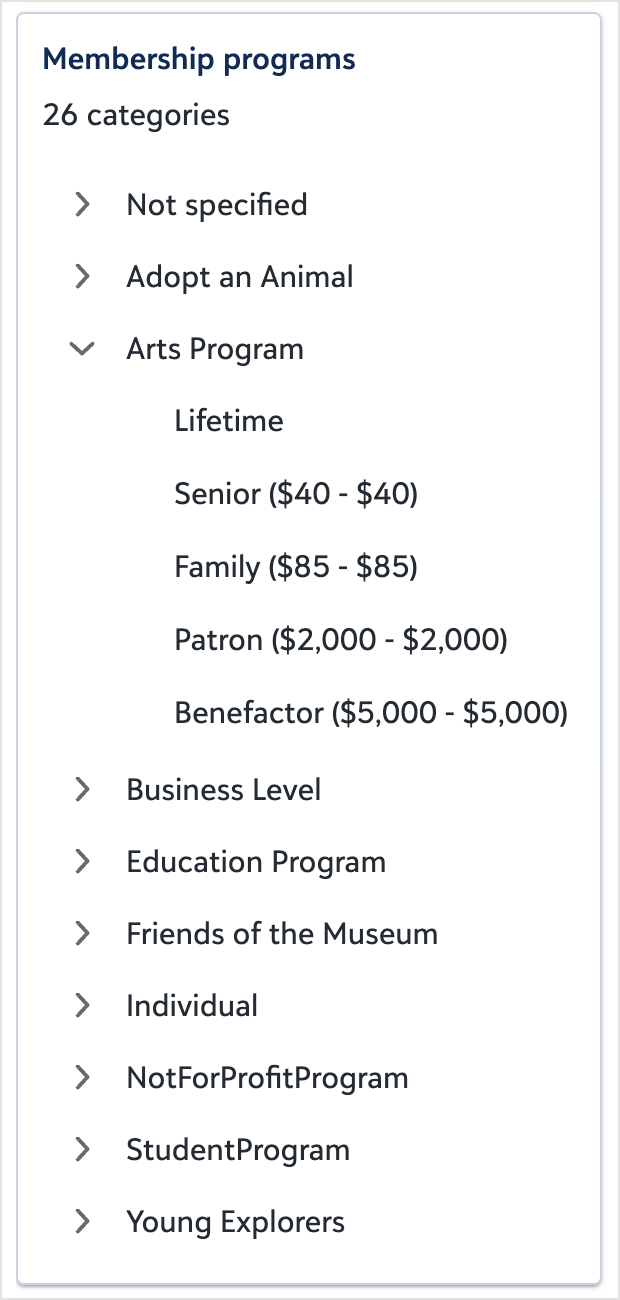Expand the NotForProfitProgram chevron
Image resolution: width=620 pixels, height=1300 pixels.
click(83, 1078)
